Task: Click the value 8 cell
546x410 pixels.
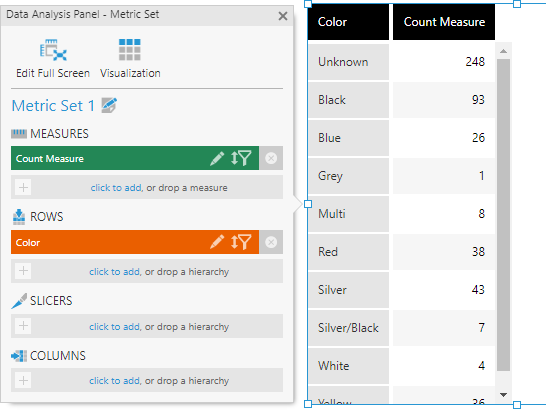Action: pyautogui.click(x=444, y=214)
